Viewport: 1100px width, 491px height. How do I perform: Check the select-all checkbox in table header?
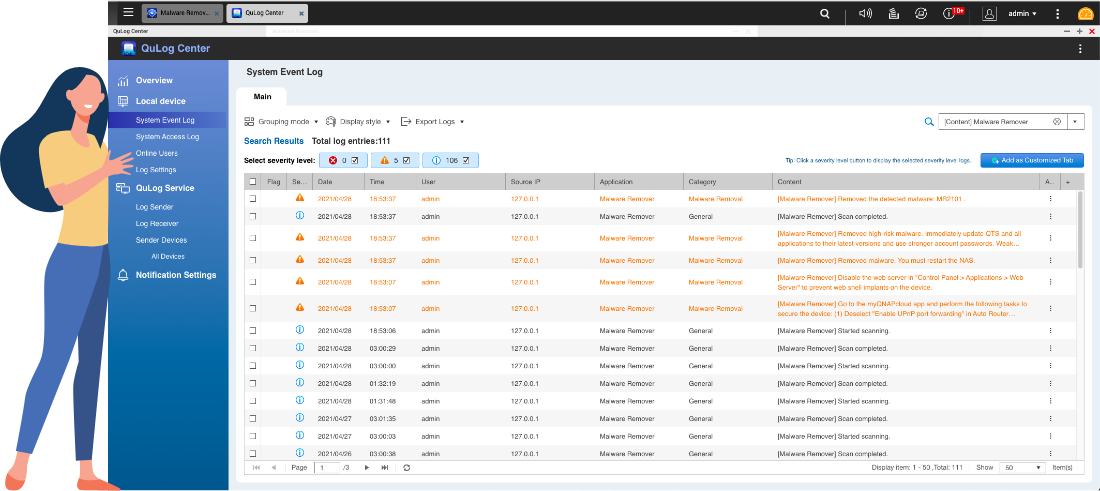click(x=252, y=182)
